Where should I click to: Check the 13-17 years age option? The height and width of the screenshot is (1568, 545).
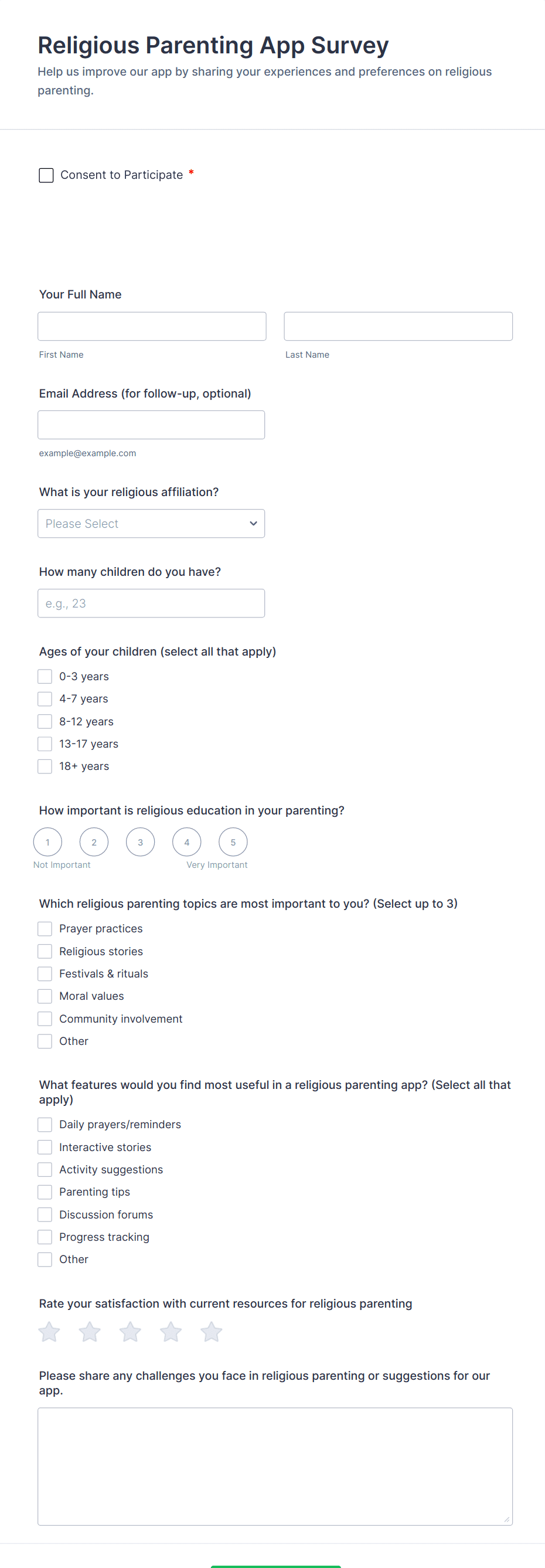(x=45, y=744)
